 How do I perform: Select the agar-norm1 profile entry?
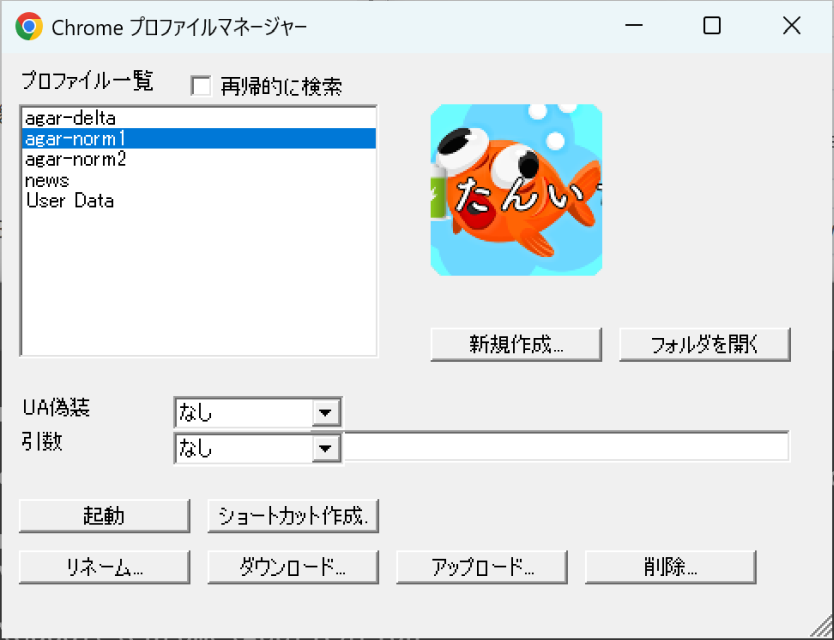click(75, 138)
